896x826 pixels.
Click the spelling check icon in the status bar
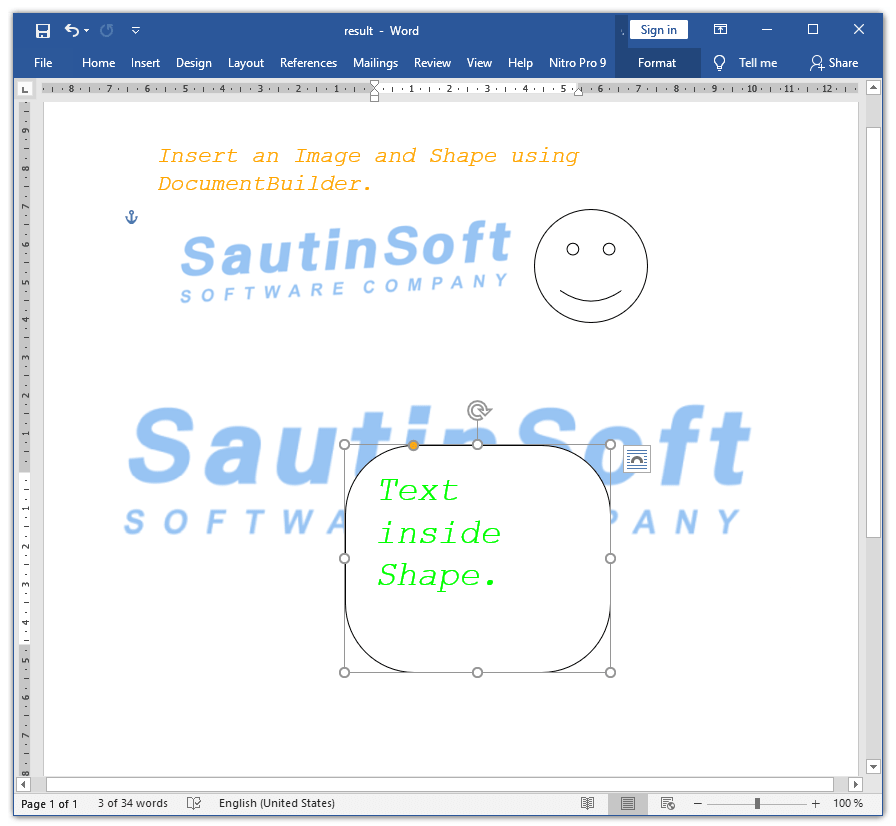click(x=193, y=803)
